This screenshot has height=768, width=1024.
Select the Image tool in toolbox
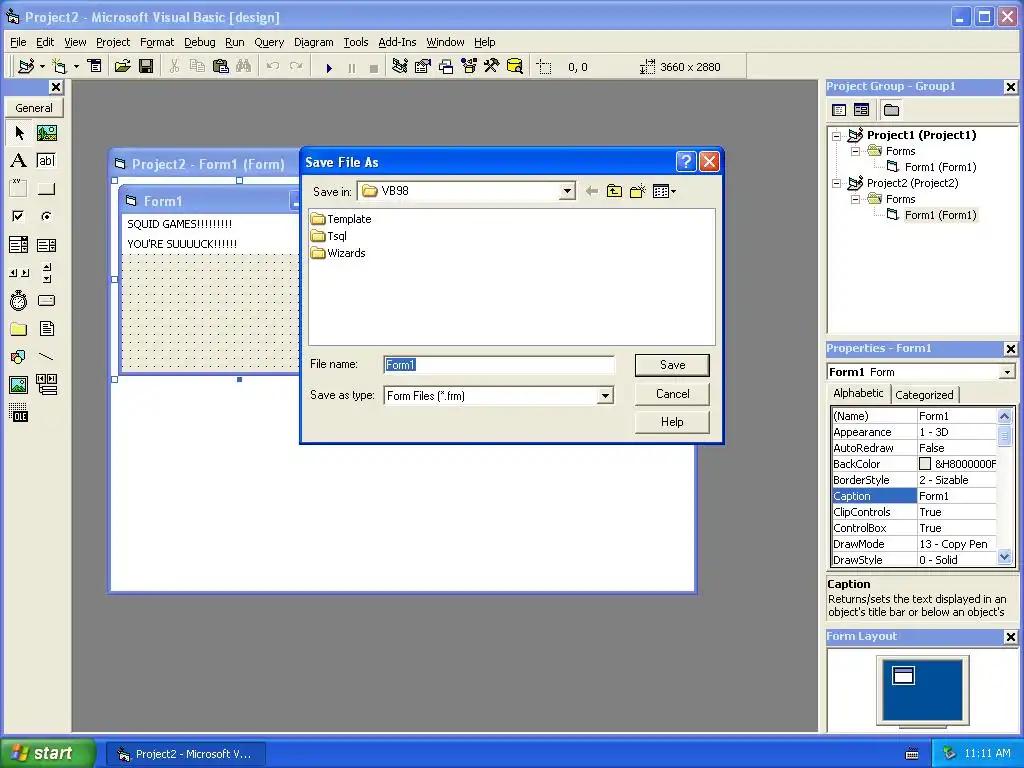tap(19, 385)
